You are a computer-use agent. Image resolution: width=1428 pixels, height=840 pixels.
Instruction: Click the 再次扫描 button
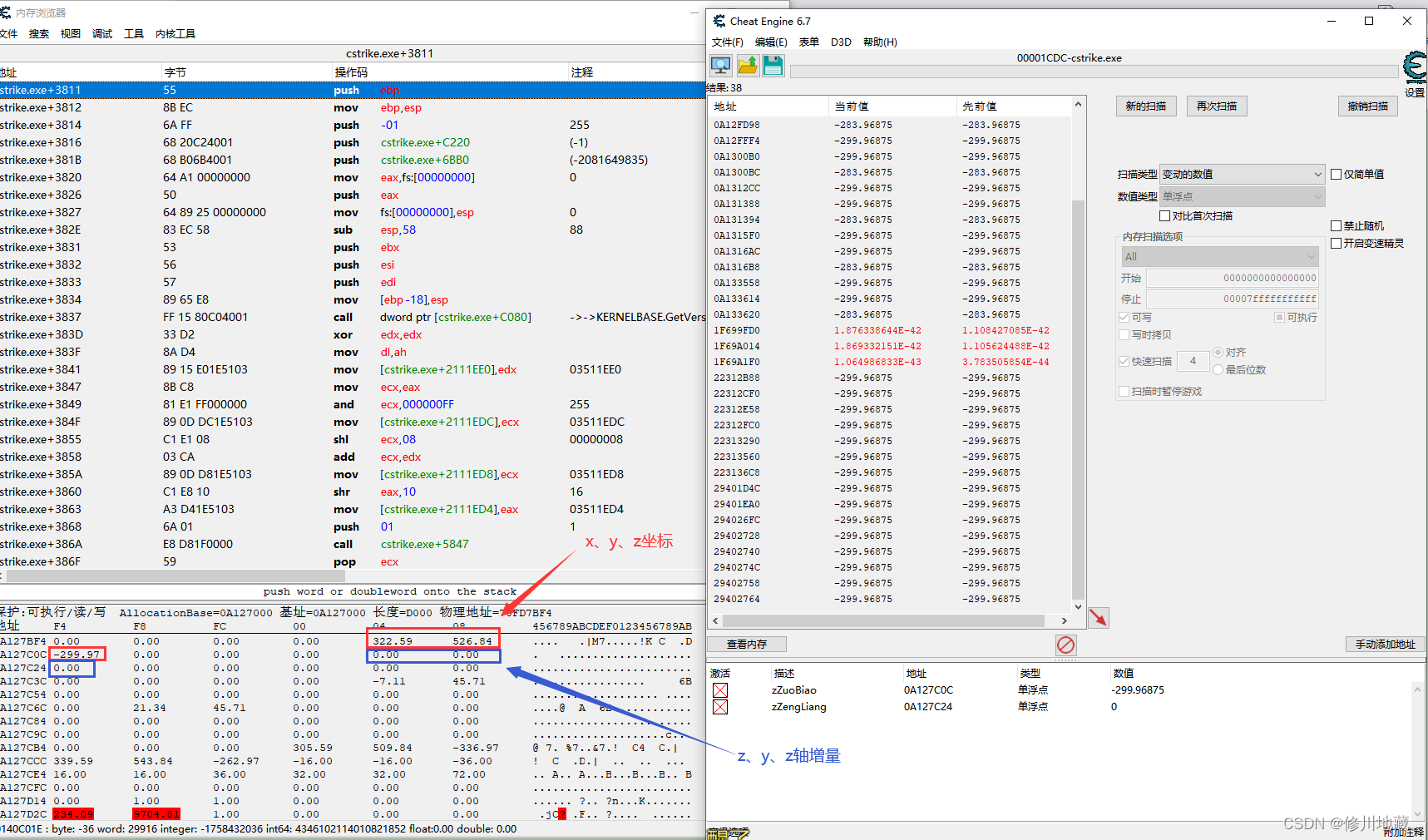click(1217, 106)
